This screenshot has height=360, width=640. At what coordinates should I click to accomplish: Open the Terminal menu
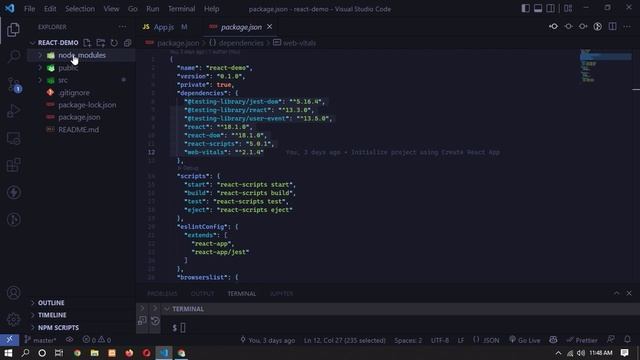click(181, 9)
